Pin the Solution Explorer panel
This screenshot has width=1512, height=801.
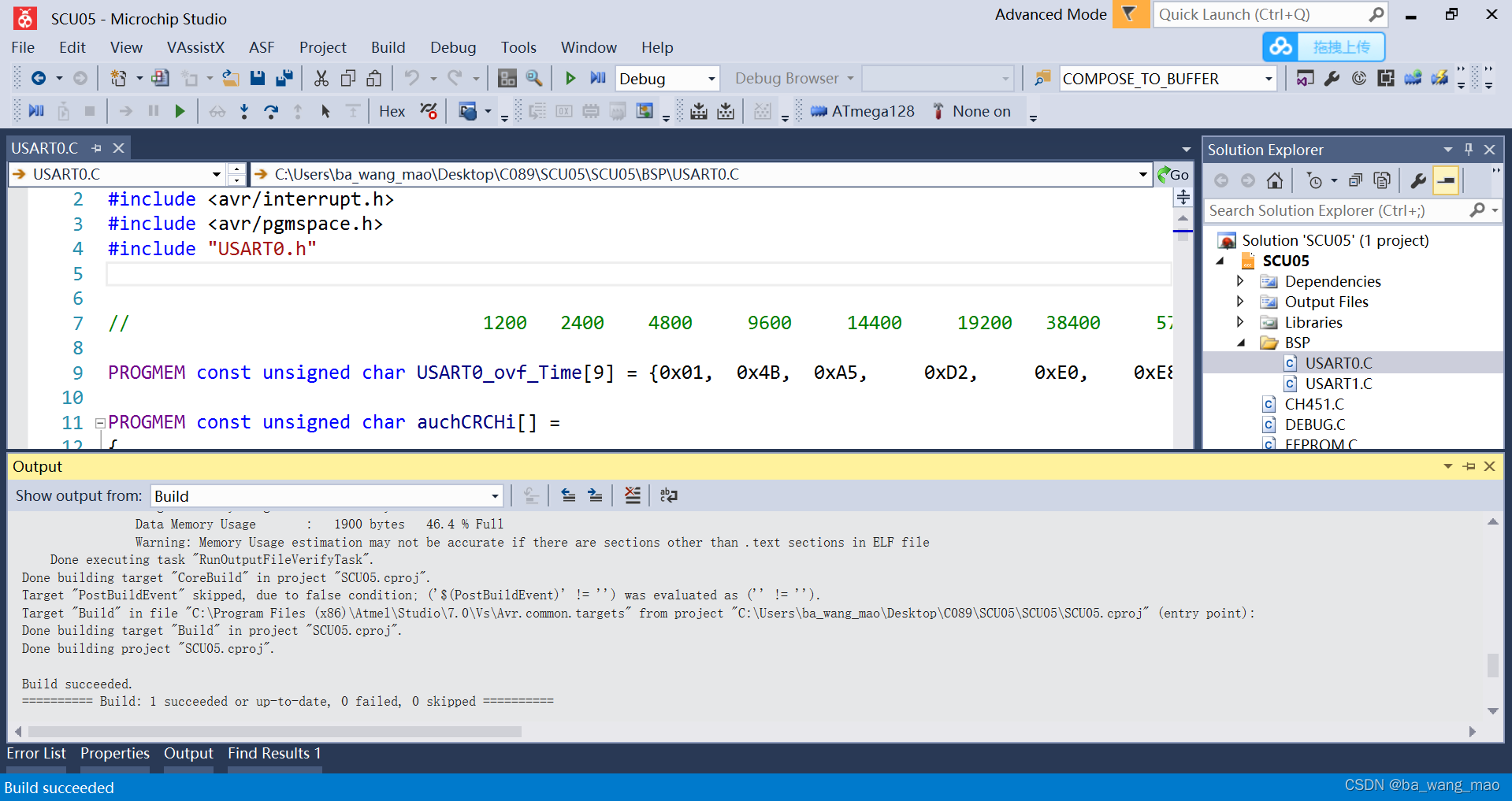click(x=1469, y=149)
